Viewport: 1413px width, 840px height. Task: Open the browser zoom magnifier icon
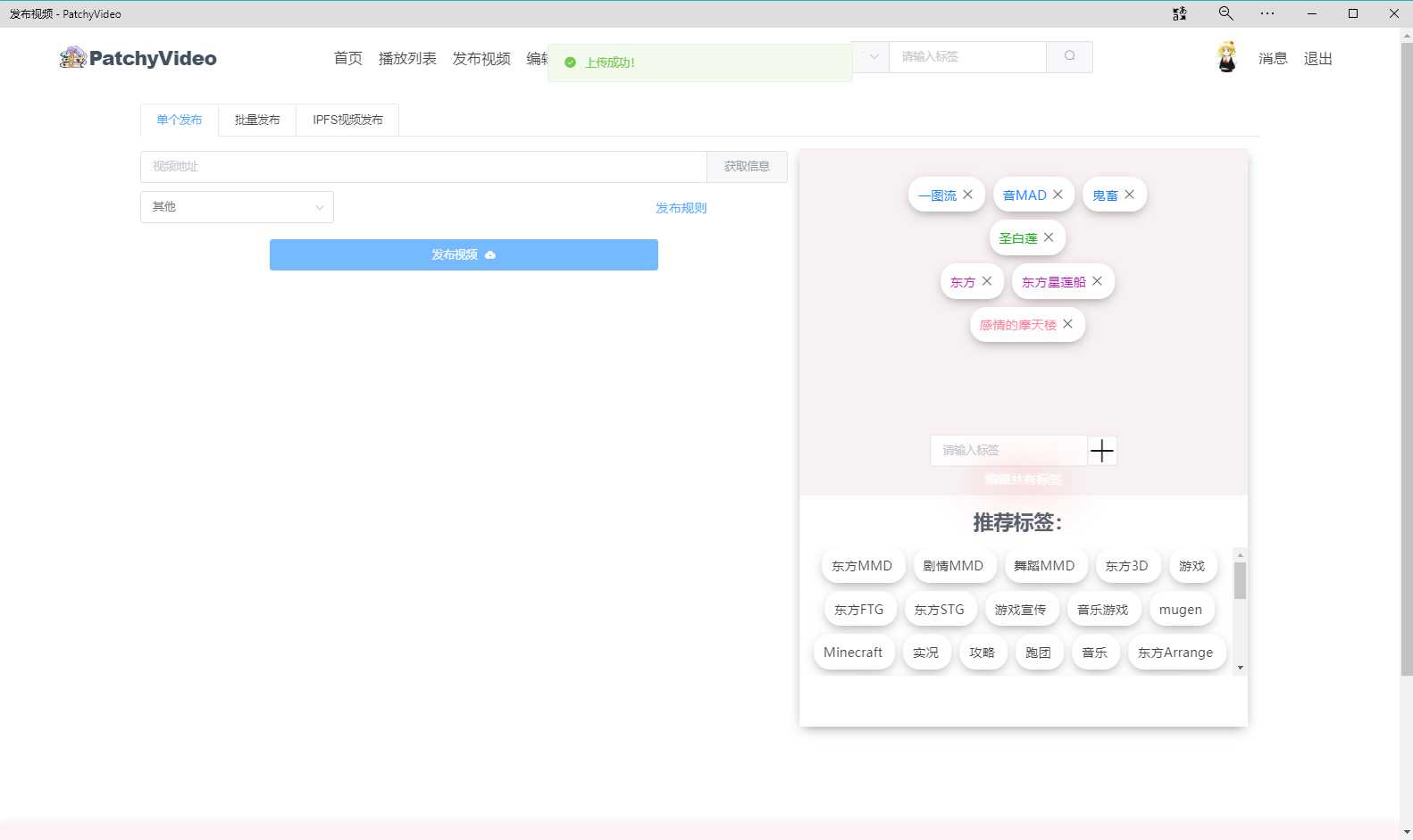[x=1225, y=13]
